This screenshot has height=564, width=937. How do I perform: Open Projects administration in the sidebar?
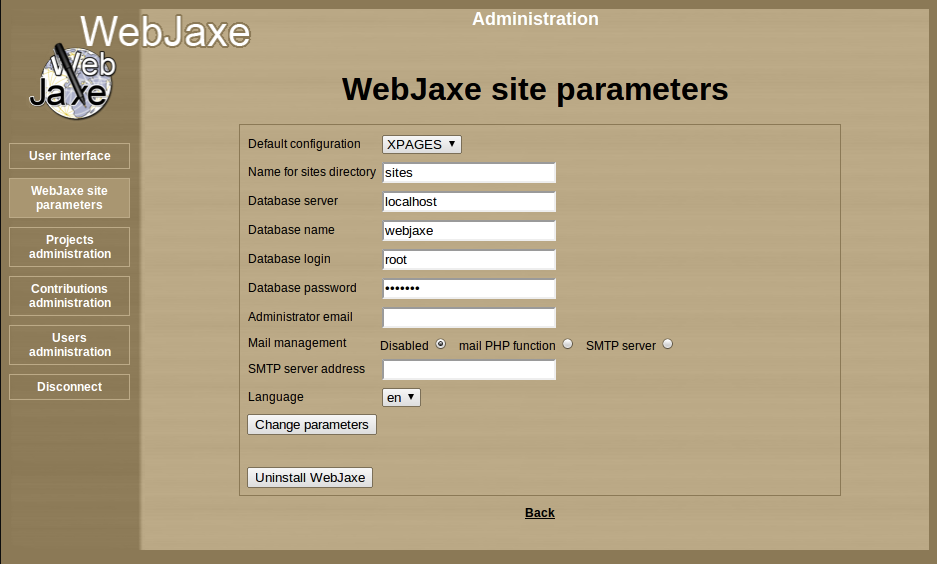pos(69,247)
